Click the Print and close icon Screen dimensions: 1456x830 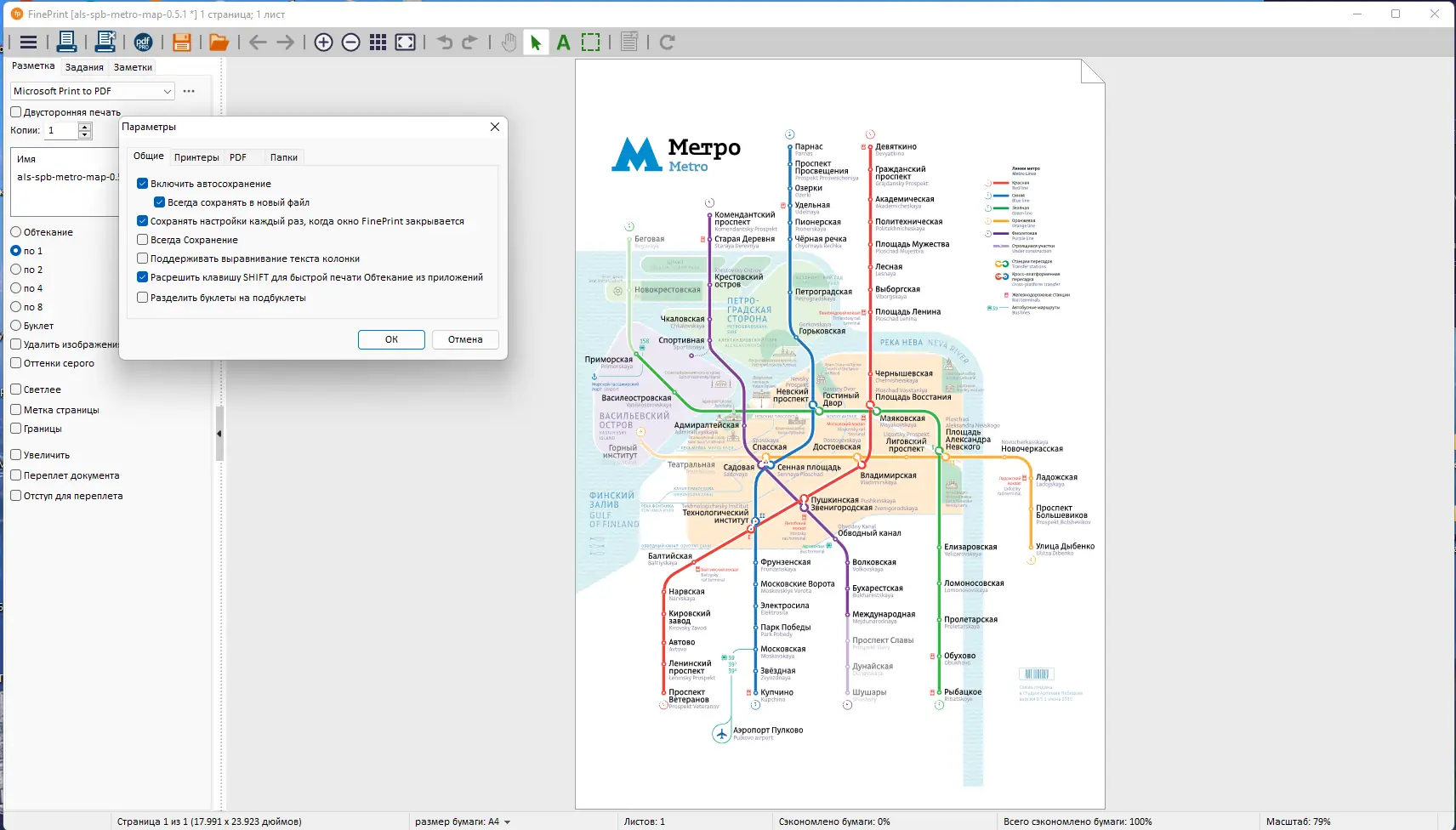point(105,42)
